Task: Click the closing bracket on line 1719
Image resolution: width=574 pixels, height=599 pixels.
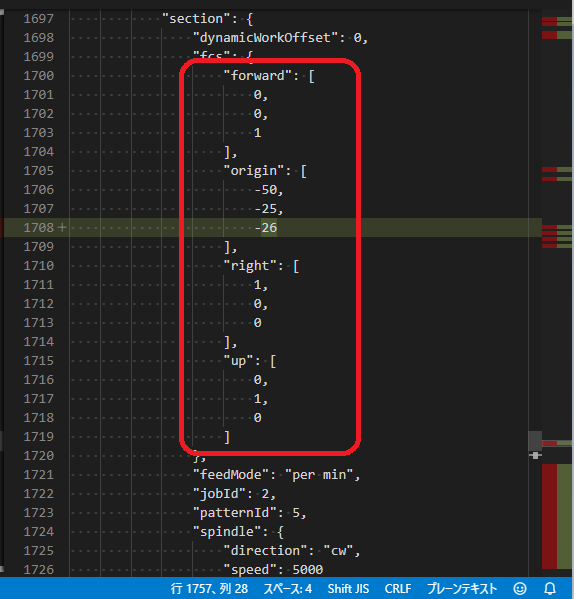Action: (x=227, y=437)
